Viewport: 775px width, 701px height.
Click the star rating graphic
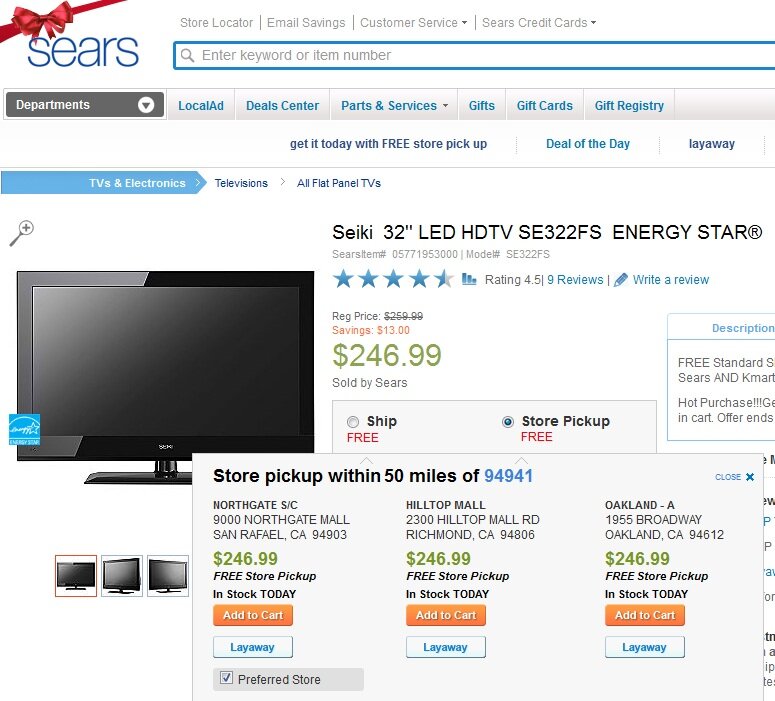(x=393, y=279)
